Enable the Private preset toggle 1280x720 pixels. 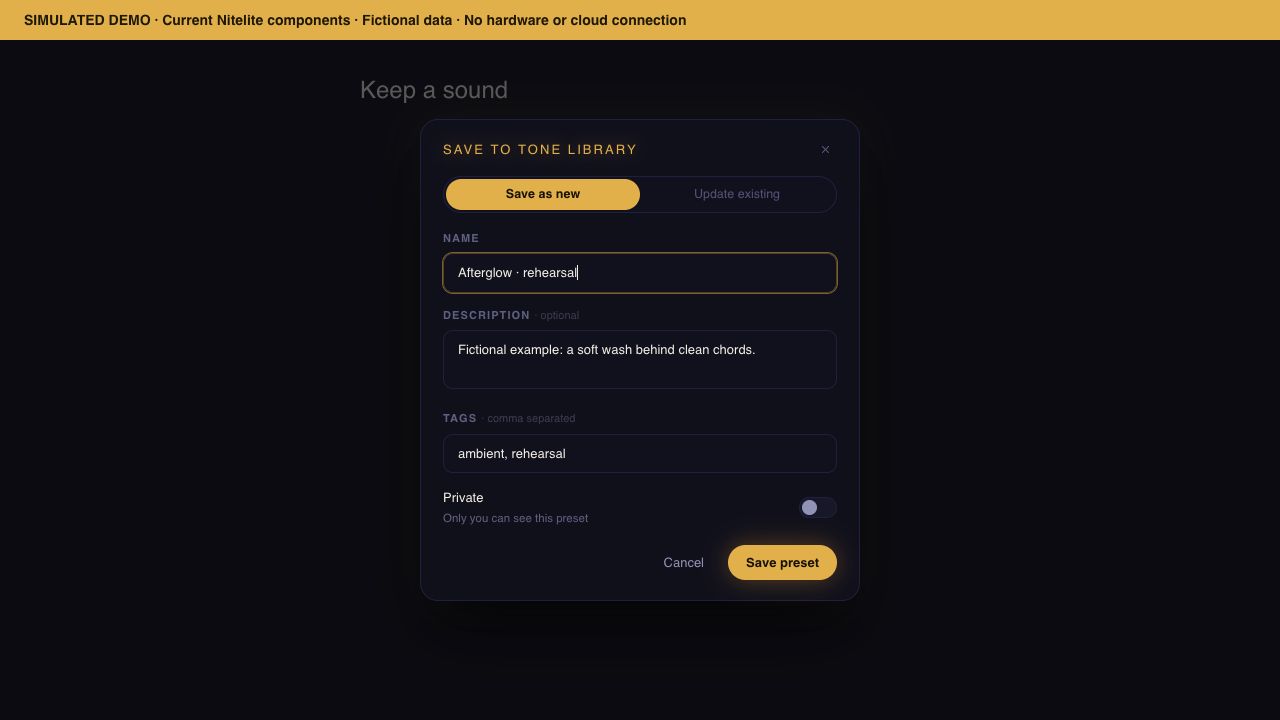pyautogui.click(x=817, y=508)
